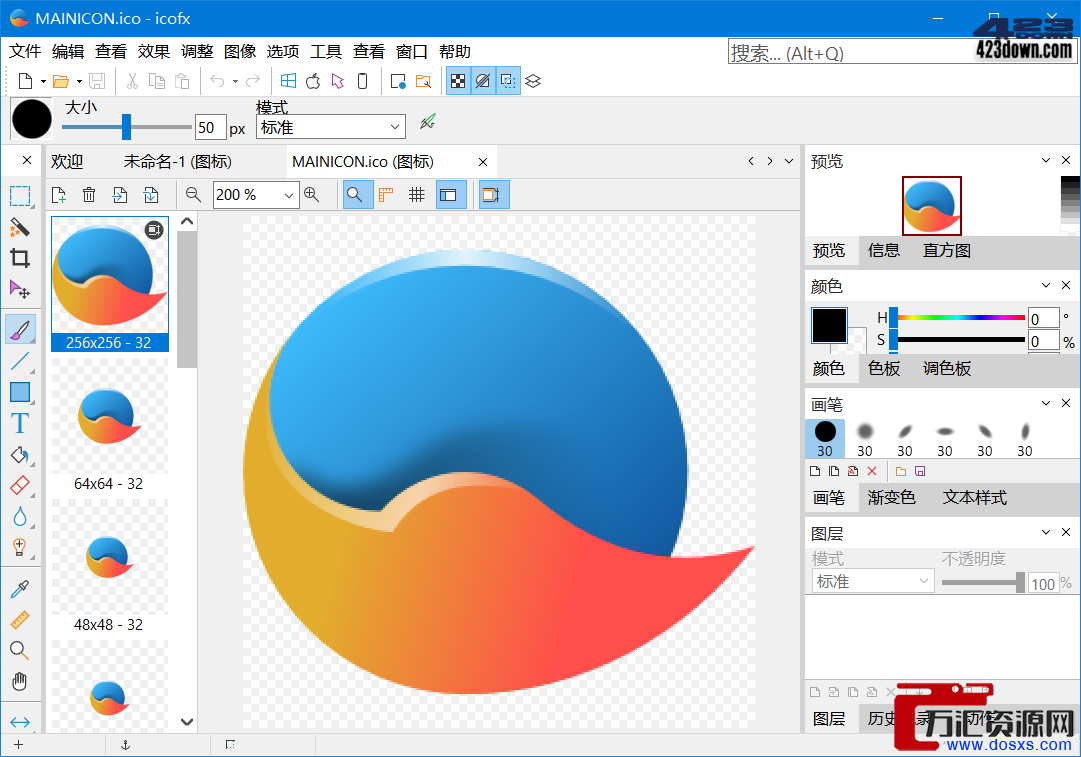This screenshot has width=1081, height=757.
Task: Switch to the 渐变色 tab
Action: pos(891,498)
